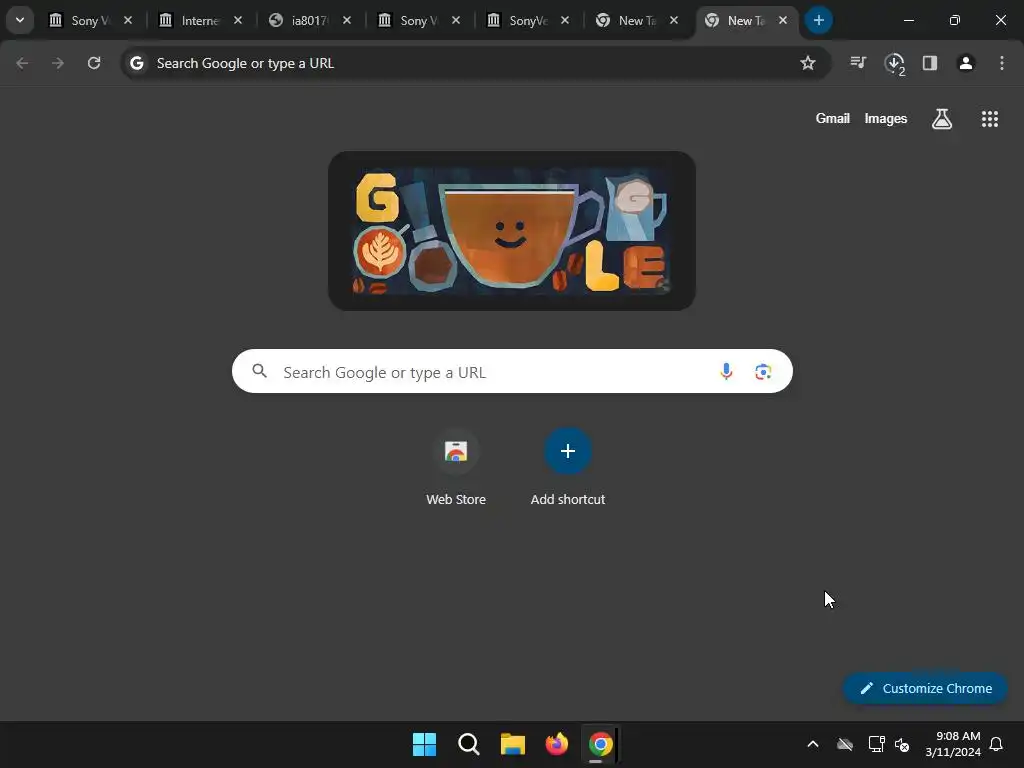Bookmark this tab with the star icon

click(808, 63)
